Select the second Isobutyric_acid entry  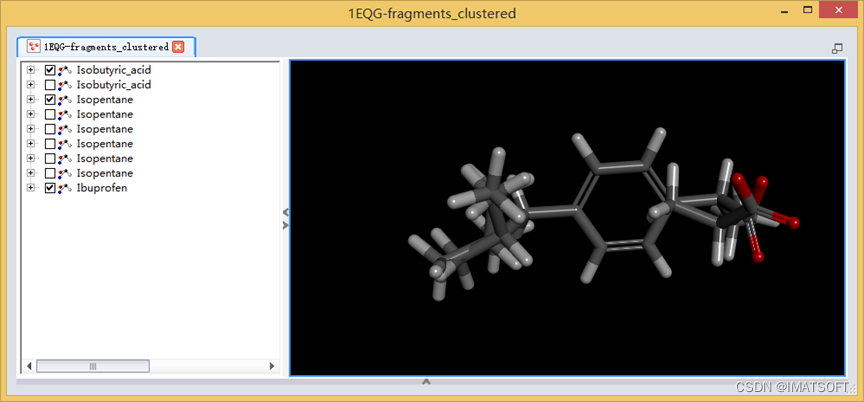point(114,85)
